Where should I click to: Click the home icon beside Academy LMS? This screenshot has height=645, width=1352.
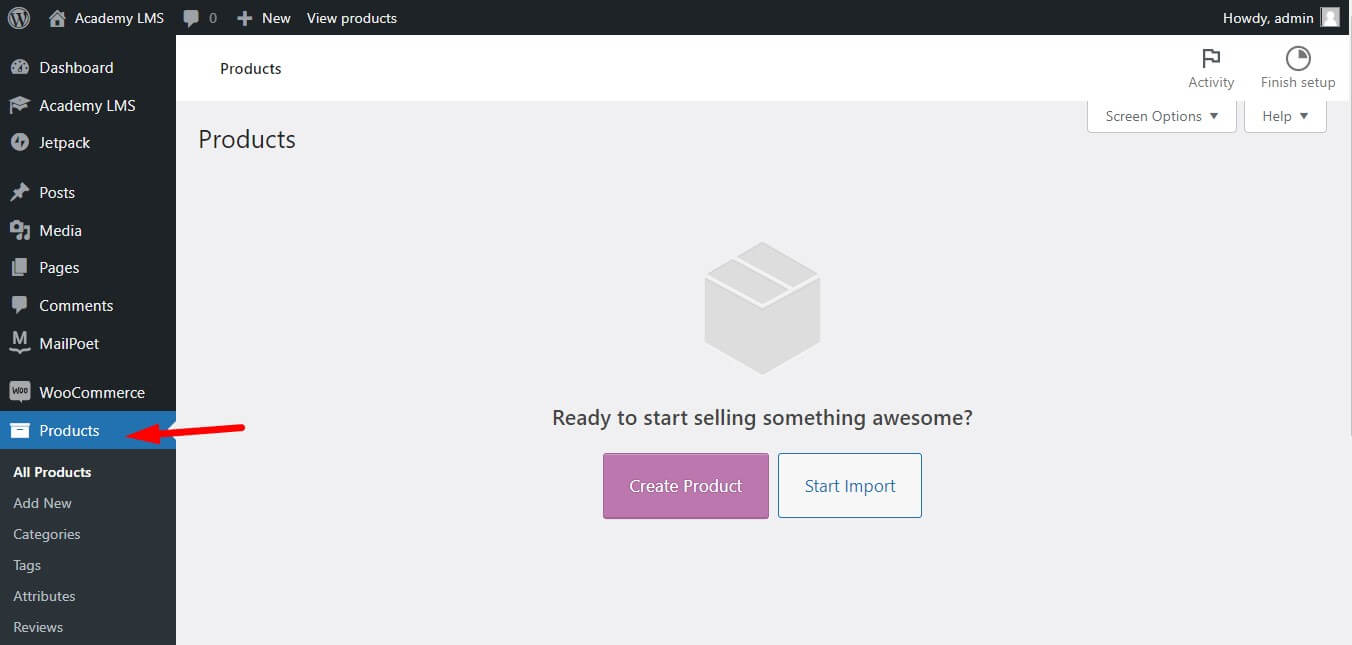click(x=57, y=18)
